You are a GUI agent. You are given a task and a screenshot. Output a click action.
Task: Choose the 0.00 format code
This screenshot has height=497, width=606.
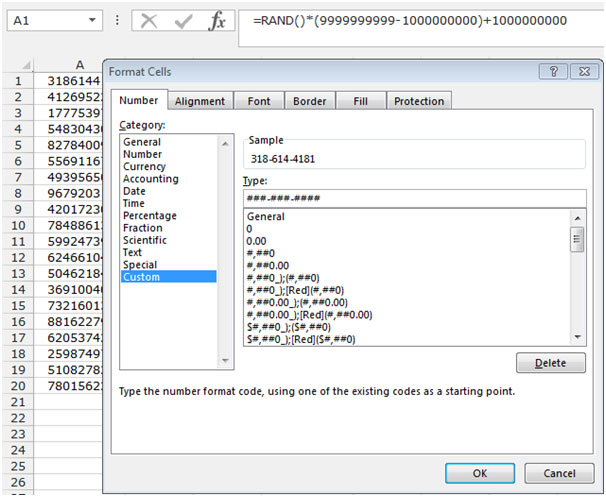coord(257,241)
